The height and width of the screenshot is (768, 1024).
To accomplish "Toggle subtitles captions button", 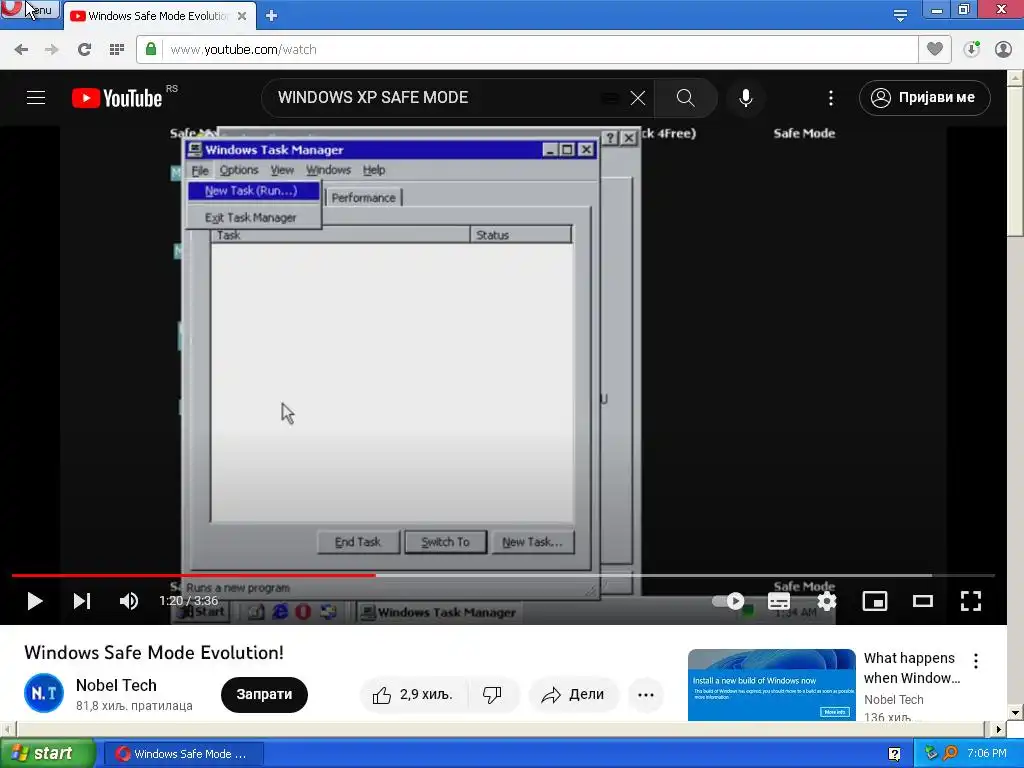I will pos(778,601).
